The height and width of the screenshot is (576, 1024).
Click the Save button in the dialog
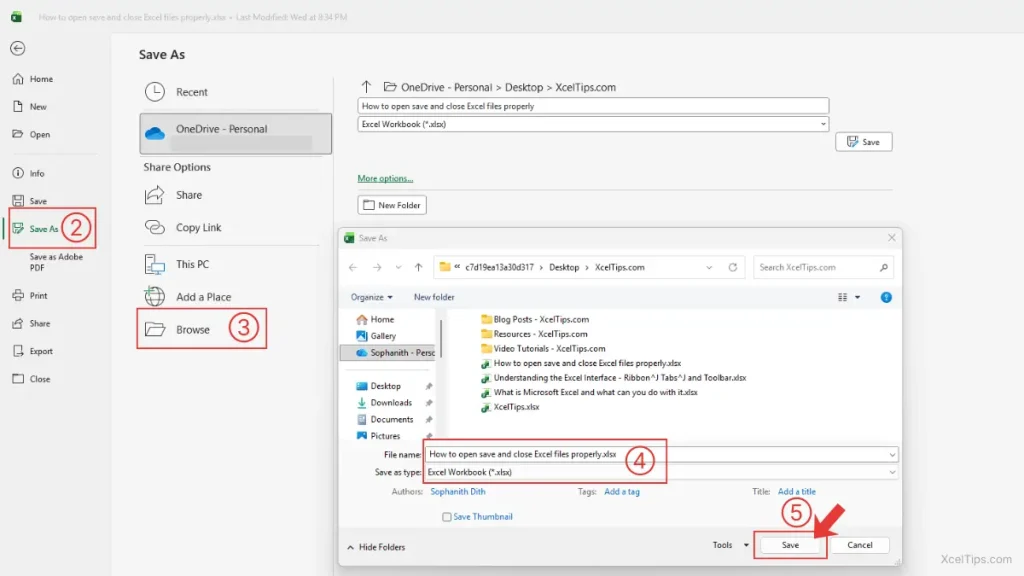(790, 545)
